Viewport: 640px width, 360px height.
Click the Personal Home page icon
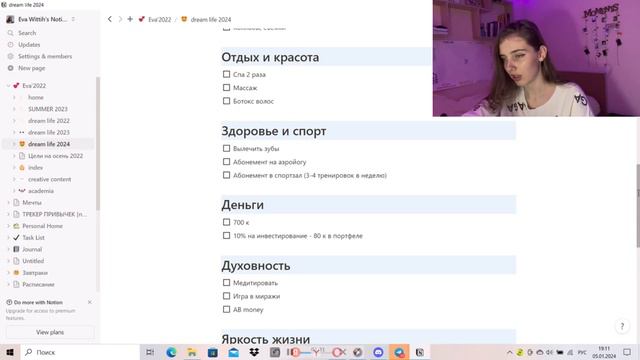(x=16, y=226)
